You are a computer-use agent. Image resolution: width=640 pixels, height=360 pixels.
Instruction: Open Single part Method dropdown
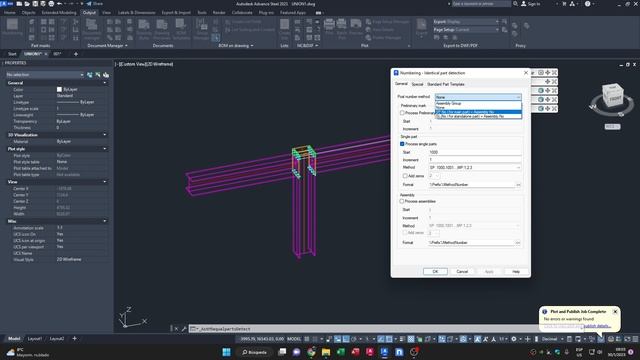point(475,168)
